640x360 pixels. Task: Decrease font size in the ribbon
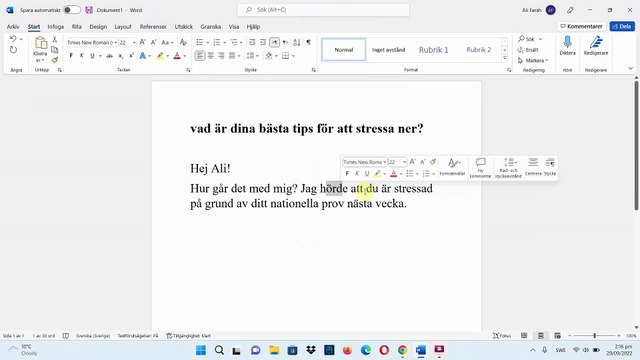coord(153,42)
